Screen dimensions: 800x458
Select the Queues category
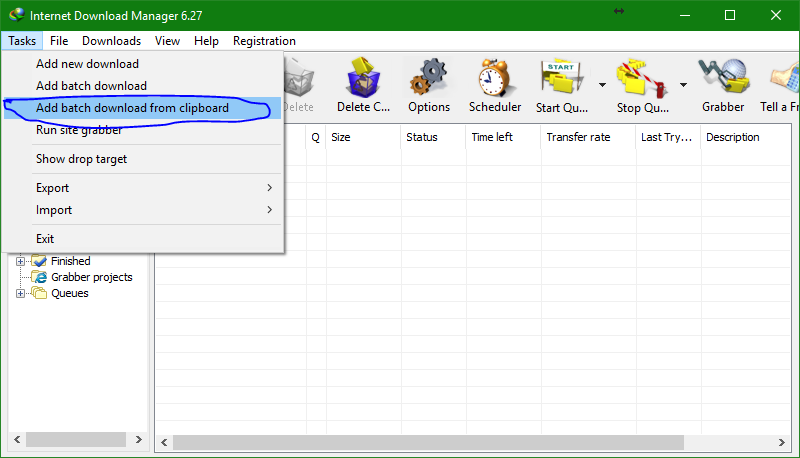70,293
